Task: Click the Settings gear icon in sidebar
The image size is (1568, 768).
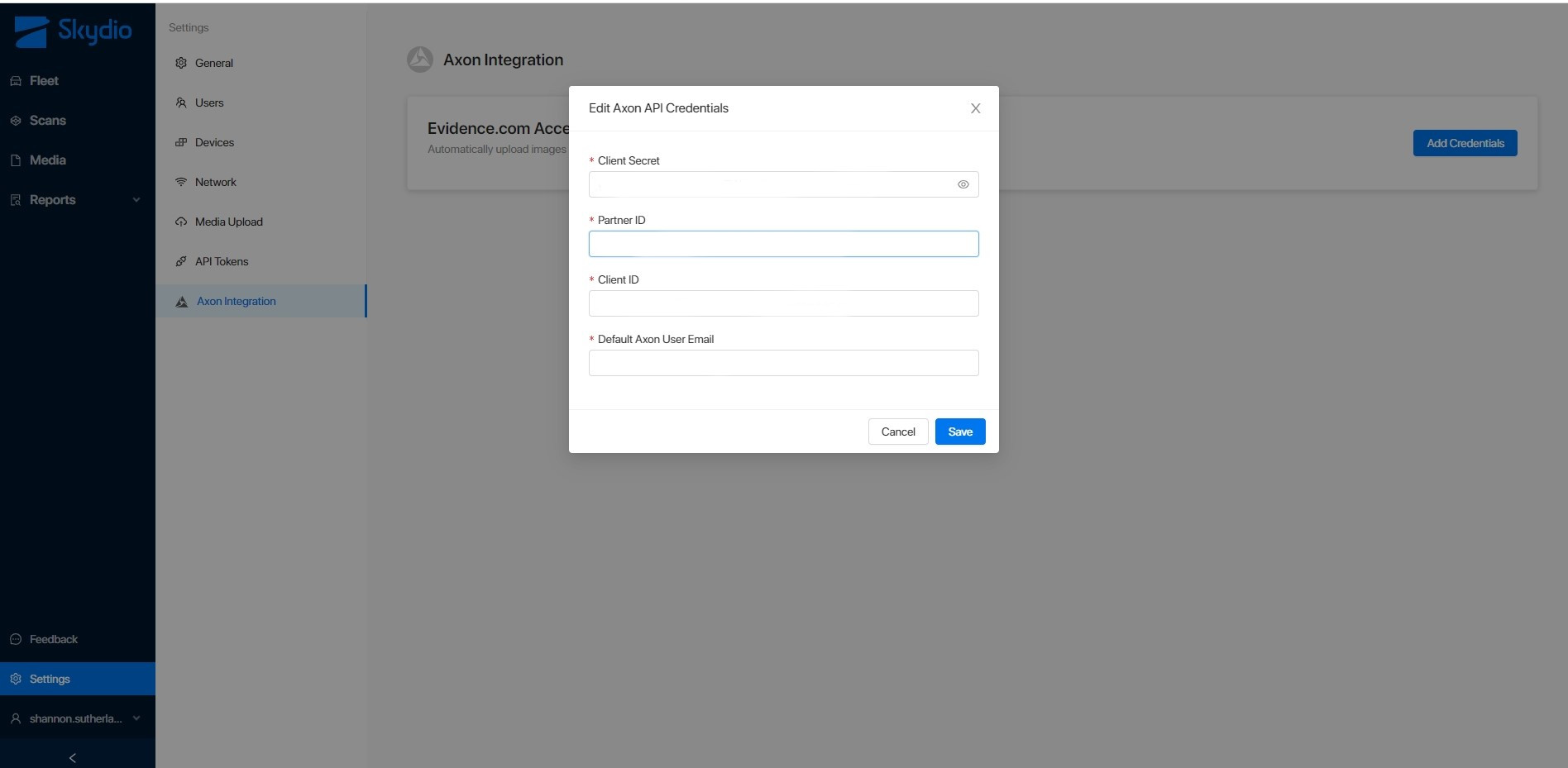Action: [16, 679]
